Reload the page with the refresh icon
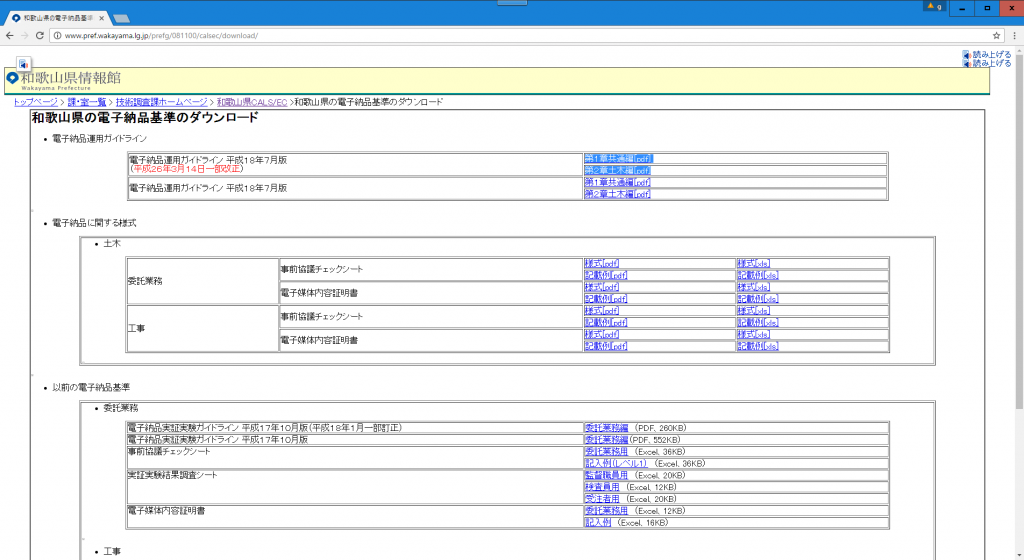1024x560 pixels. click(x=39, y=35)
